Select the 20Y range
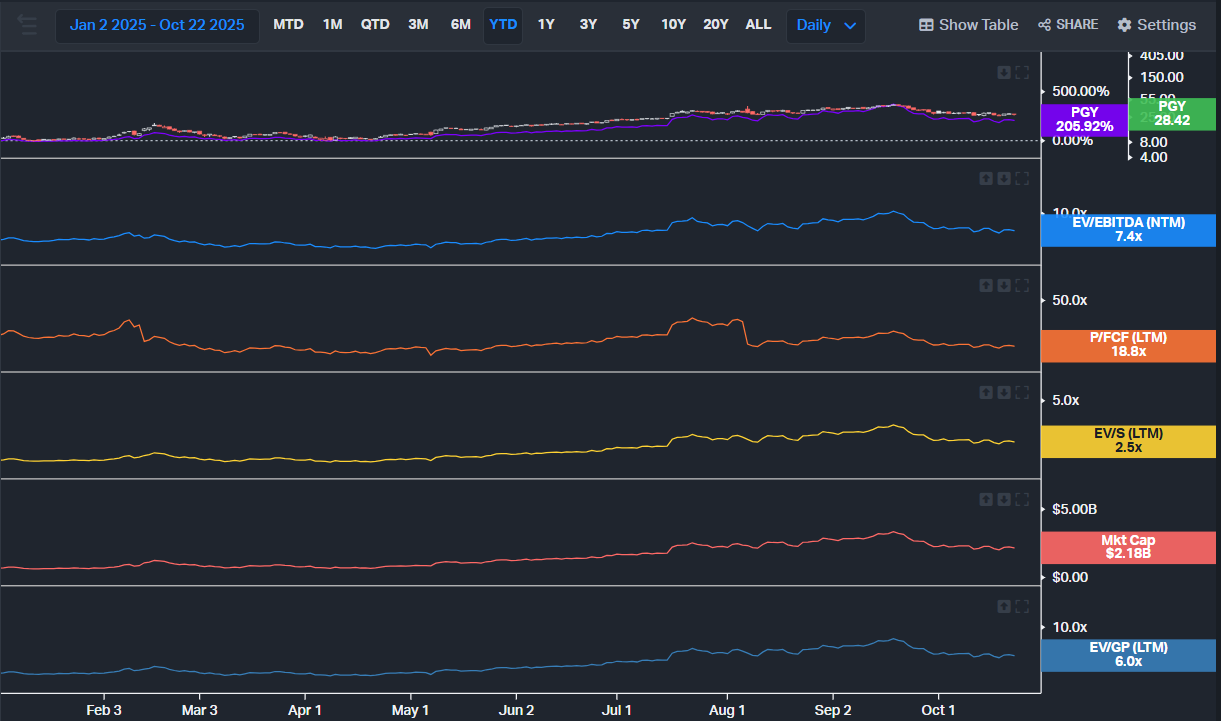This screenshot has width=1221, height=721. point(716,24)
